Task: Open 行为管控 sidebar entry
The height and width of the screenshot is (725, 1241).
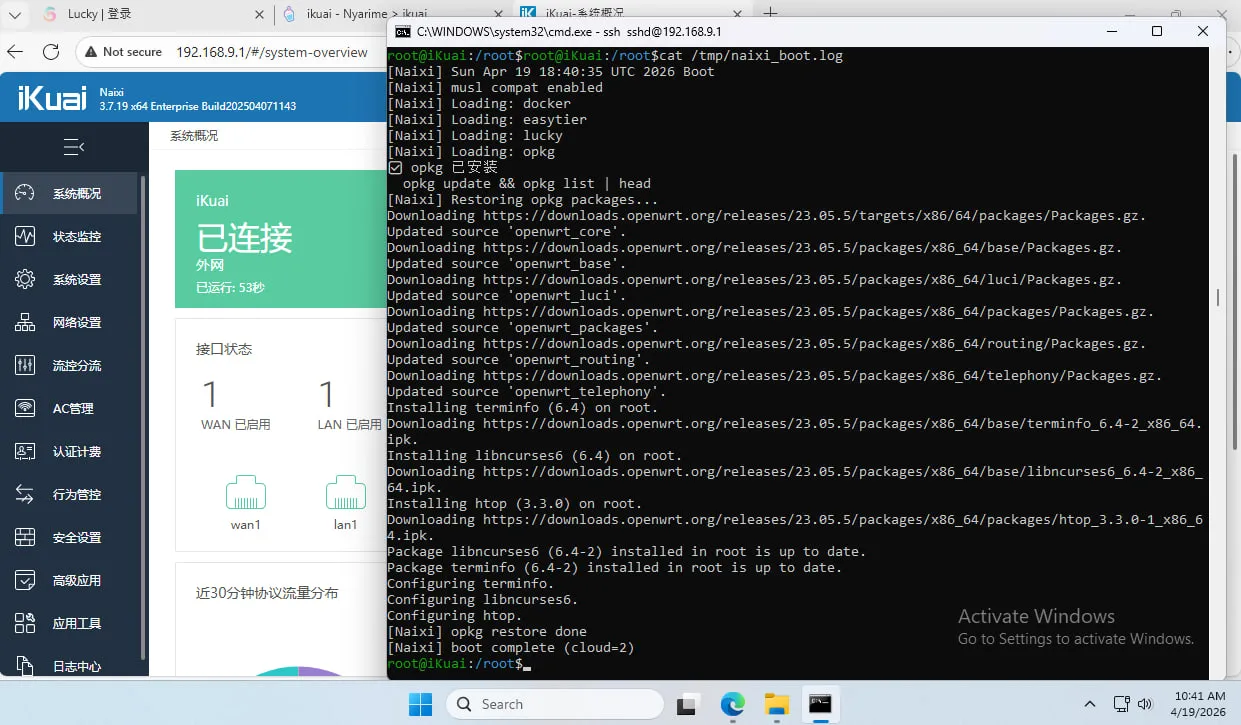Action: click(76, 495)
